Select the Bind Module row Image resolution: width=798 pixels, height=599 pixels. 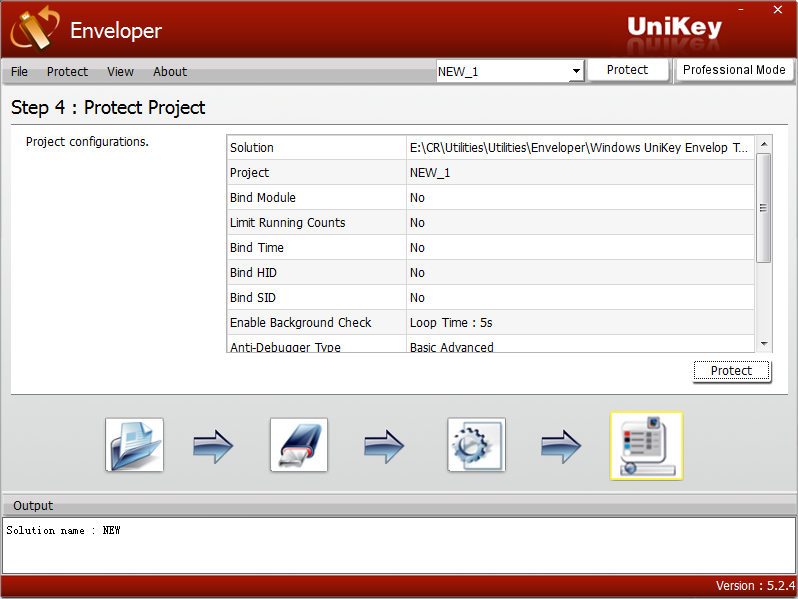[x=491, y=197]
